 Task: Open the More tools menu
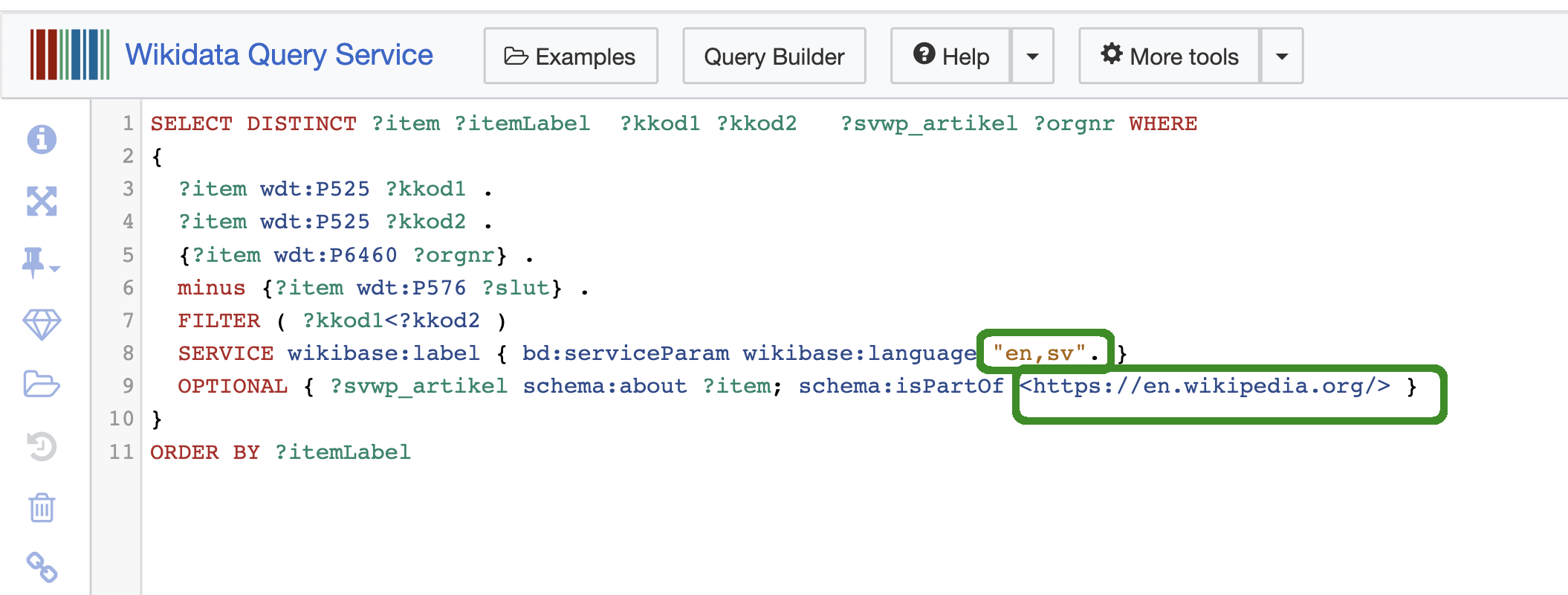[x=1170, y=57]
